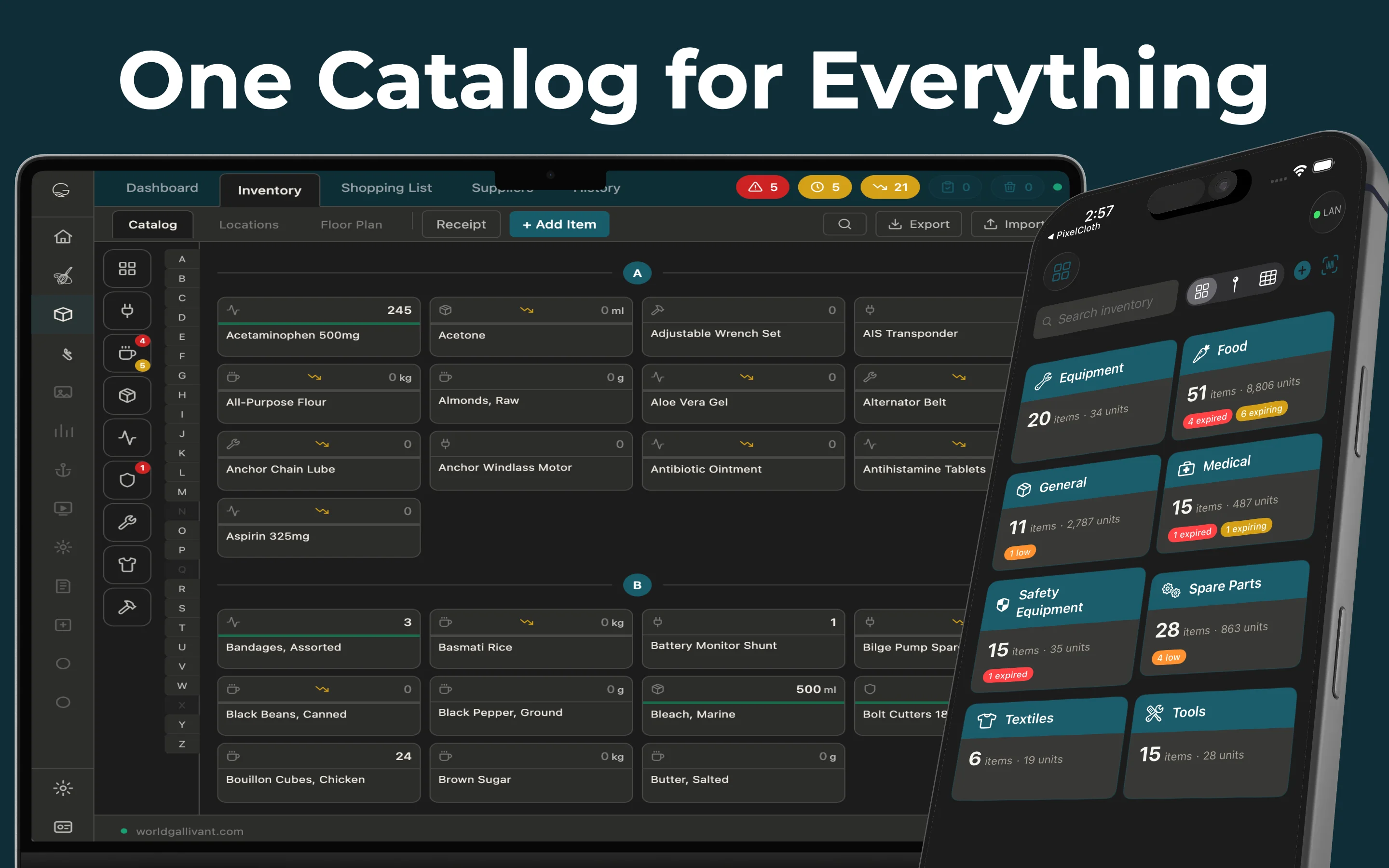
Task: Jump to letter M in alphabet index
Action: (182, 492)
